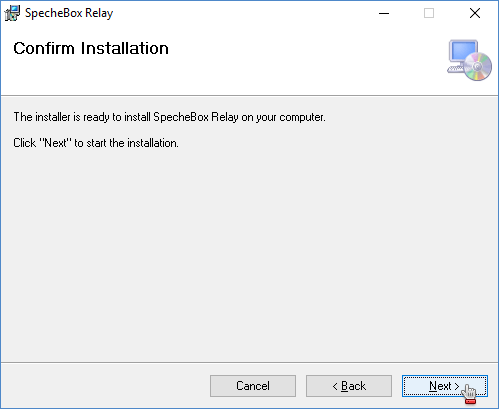
Task: Cancel the SpecheBox Relay installation
Action: (x=253, y=386)
